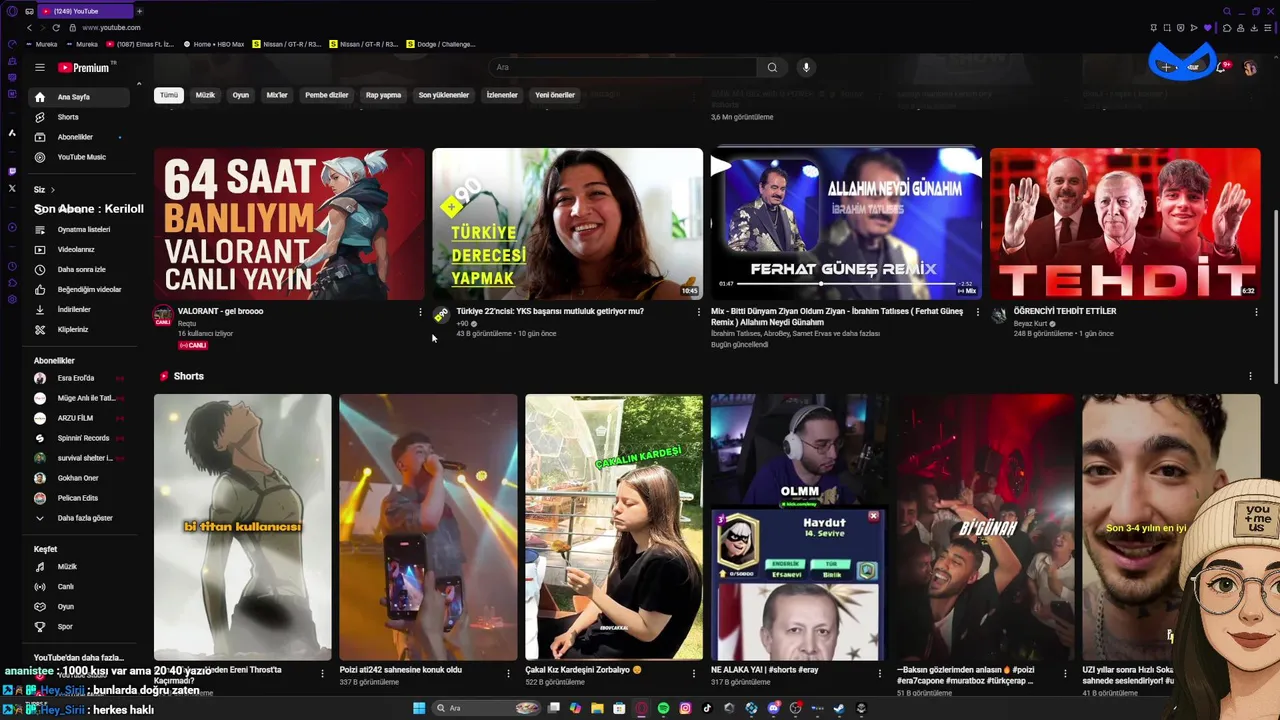Open options for Çakal Kız Kardeşini short
The image size is (1280, 720).
(x=694, y=673)
